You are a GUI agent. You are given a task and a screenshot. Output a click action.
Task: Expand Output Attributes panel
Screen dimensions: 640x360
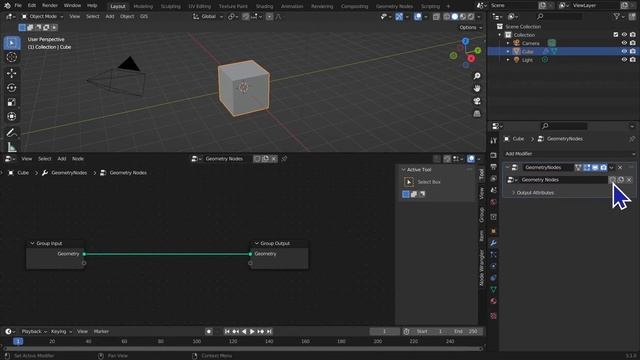(x=535, y=193)
